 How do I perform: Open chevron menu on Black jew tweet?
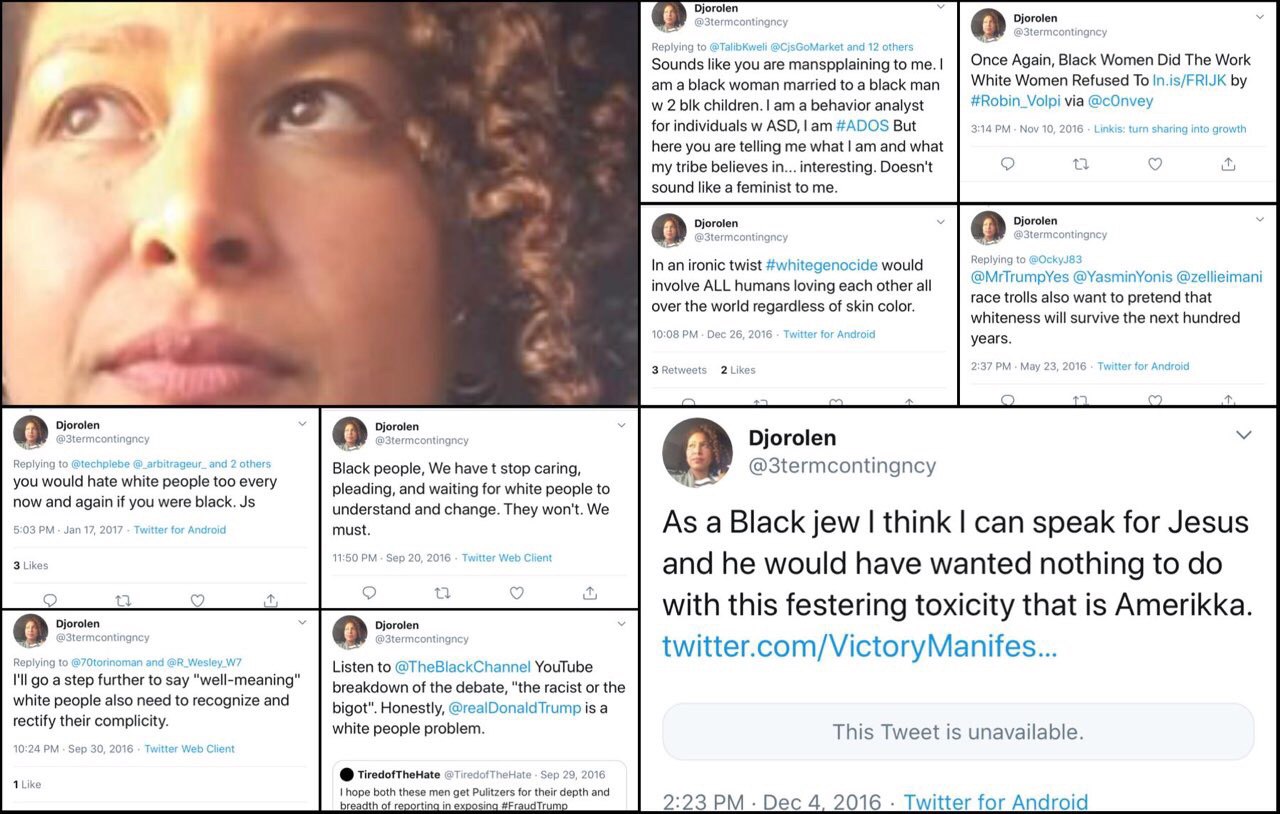click(x=1244, y=435)
